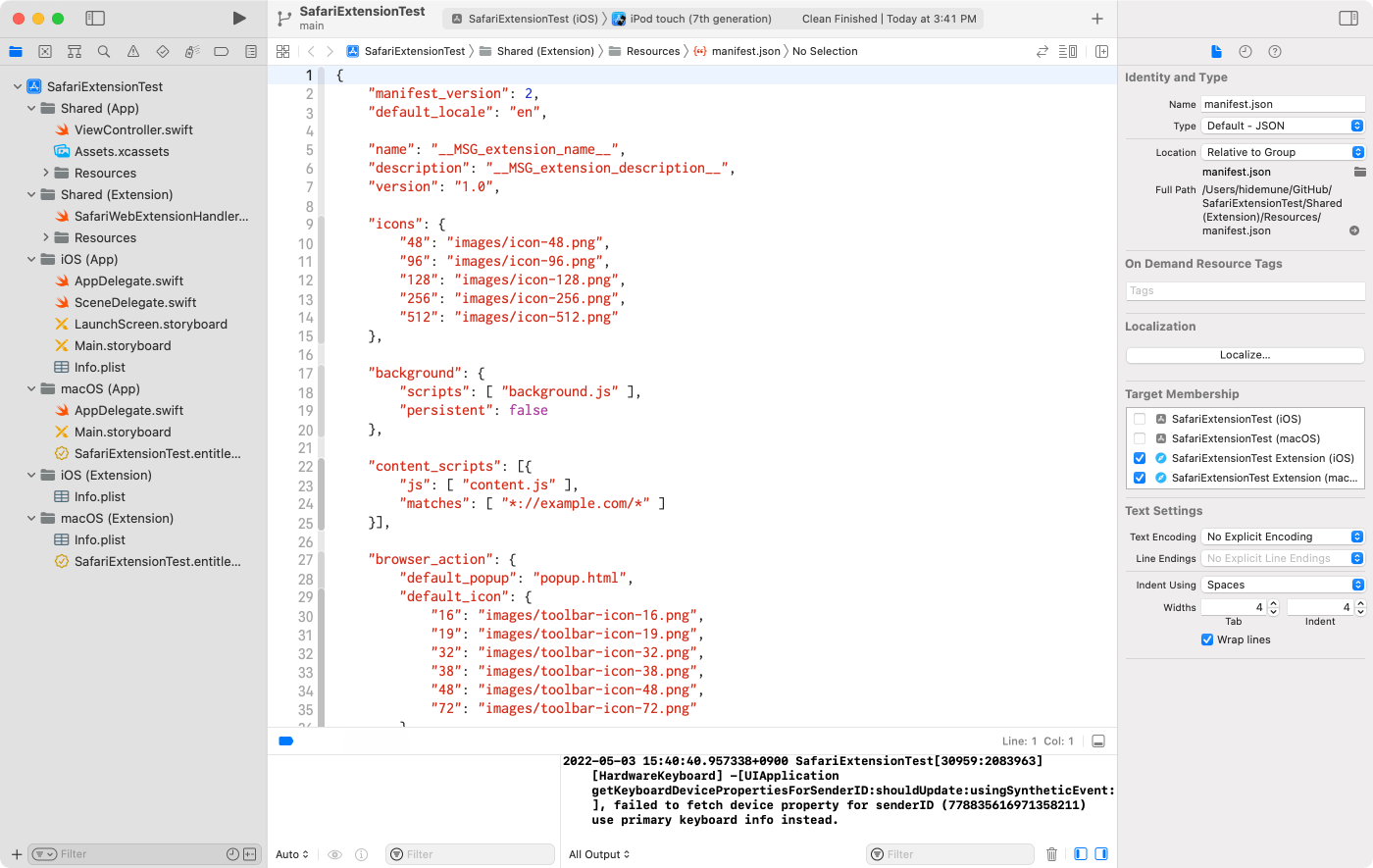Hide the debug area via status bar button
Viewport: 1373px width, 868px height.
tap(1098, 741)
